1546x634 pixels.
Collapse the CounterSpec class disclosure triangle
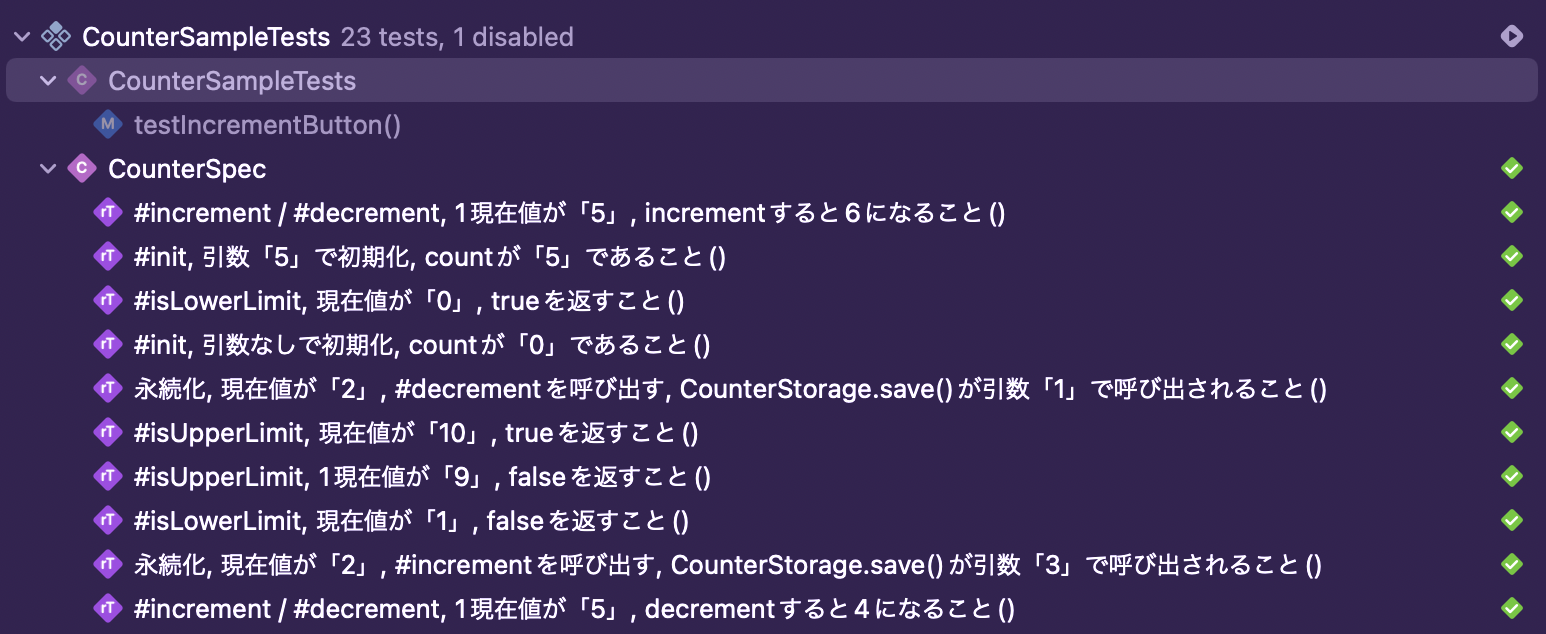(x=47, y=168)
